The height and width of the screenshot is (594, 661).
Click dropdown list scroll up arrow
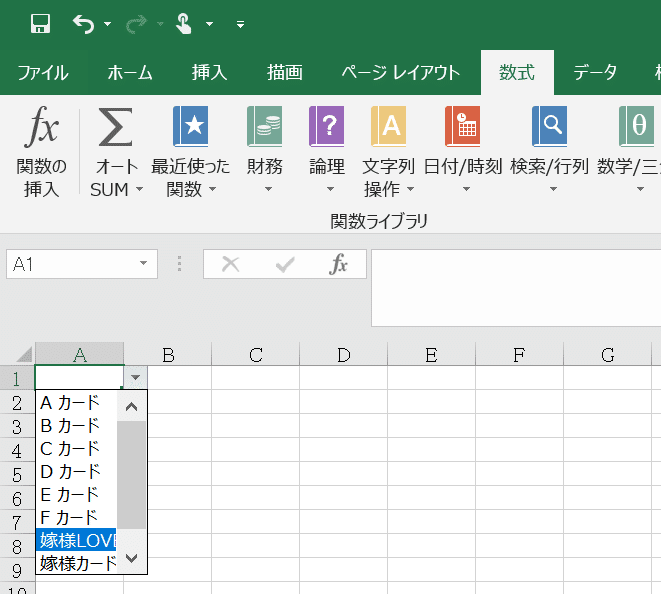tap(132, 406)
